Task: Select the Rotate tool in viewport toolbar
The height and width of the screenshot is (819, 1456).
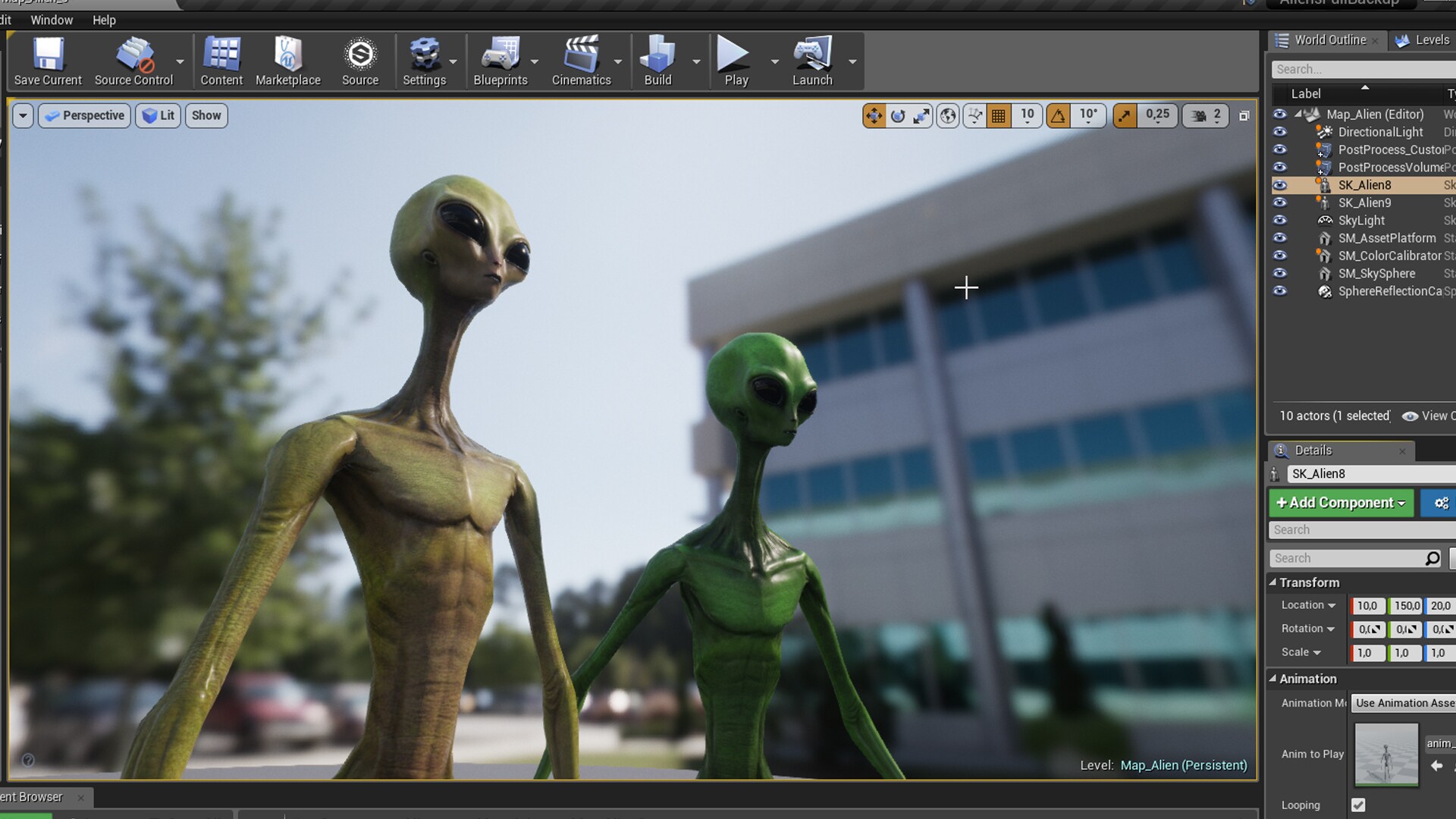Action: (x=898, y=115)
